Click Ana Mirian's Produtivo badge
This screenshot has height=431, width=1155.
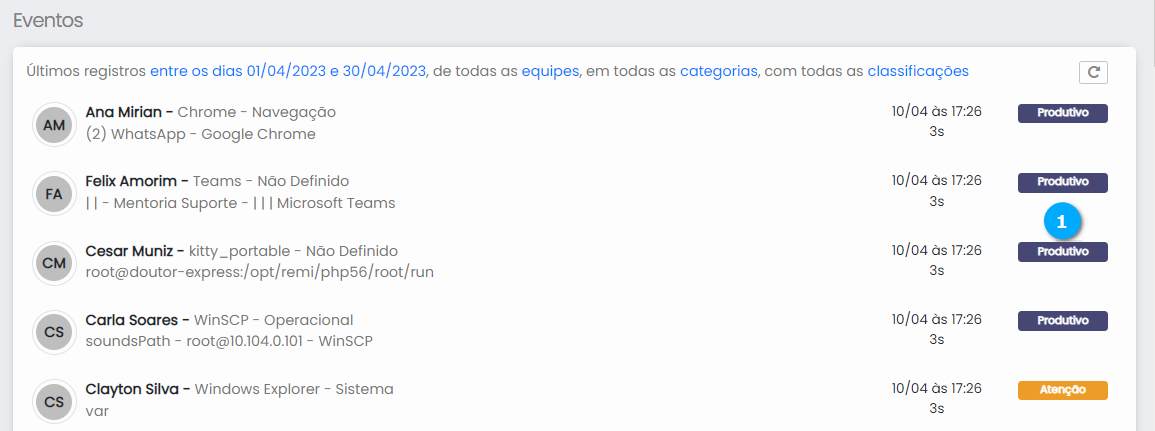coord(1062,113)
